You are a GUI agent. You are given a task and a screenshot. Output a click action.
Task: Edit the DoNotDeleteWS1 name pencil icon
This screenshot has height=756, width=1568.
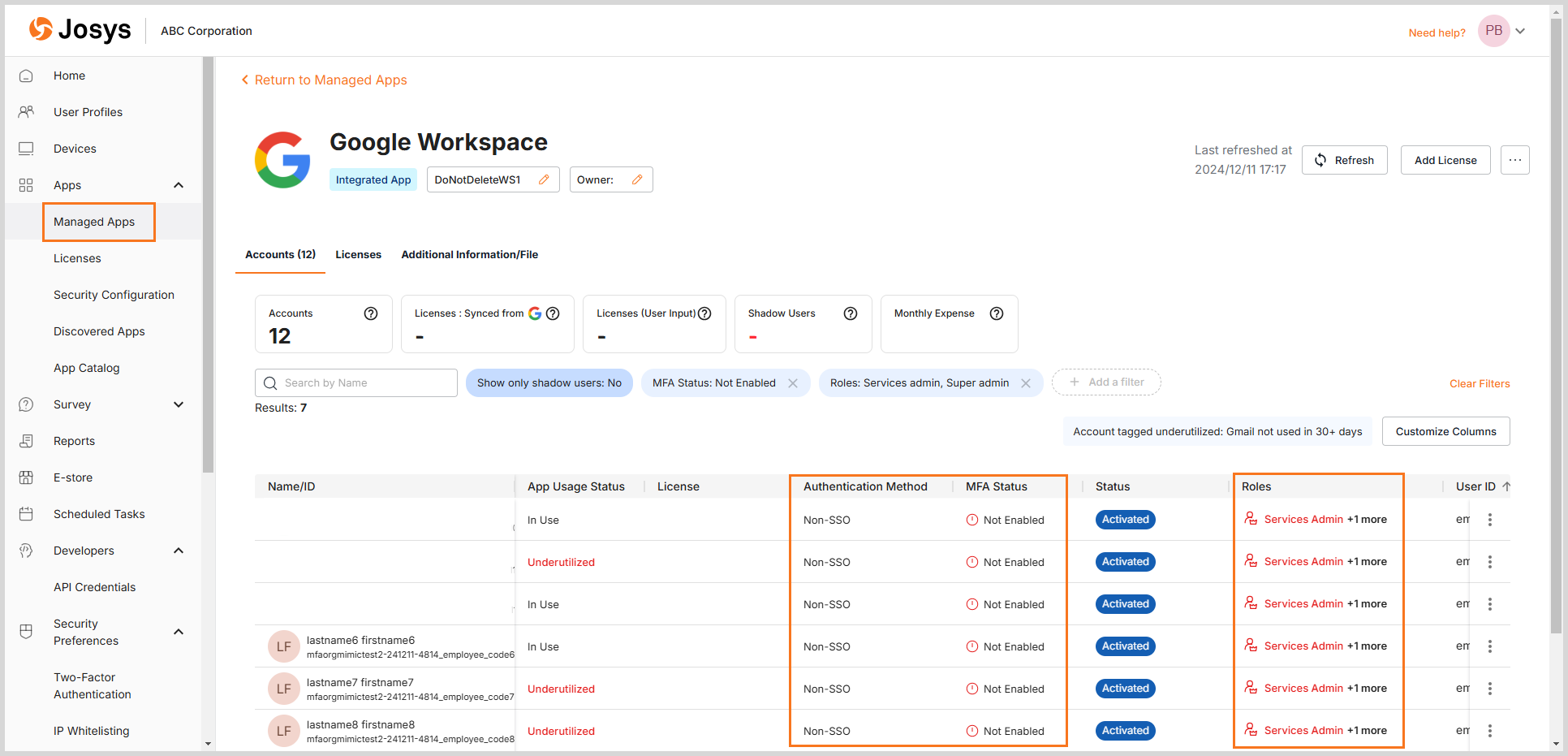click(x=544, y=179)
